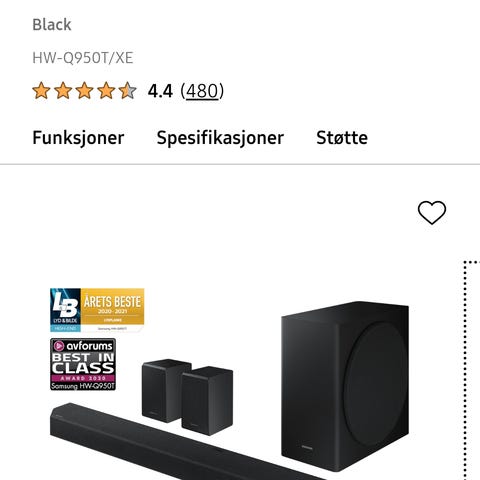Click the HW-Q950T/XE model number
This screenshot has width=480, height=480.
[x=83, y=58]
